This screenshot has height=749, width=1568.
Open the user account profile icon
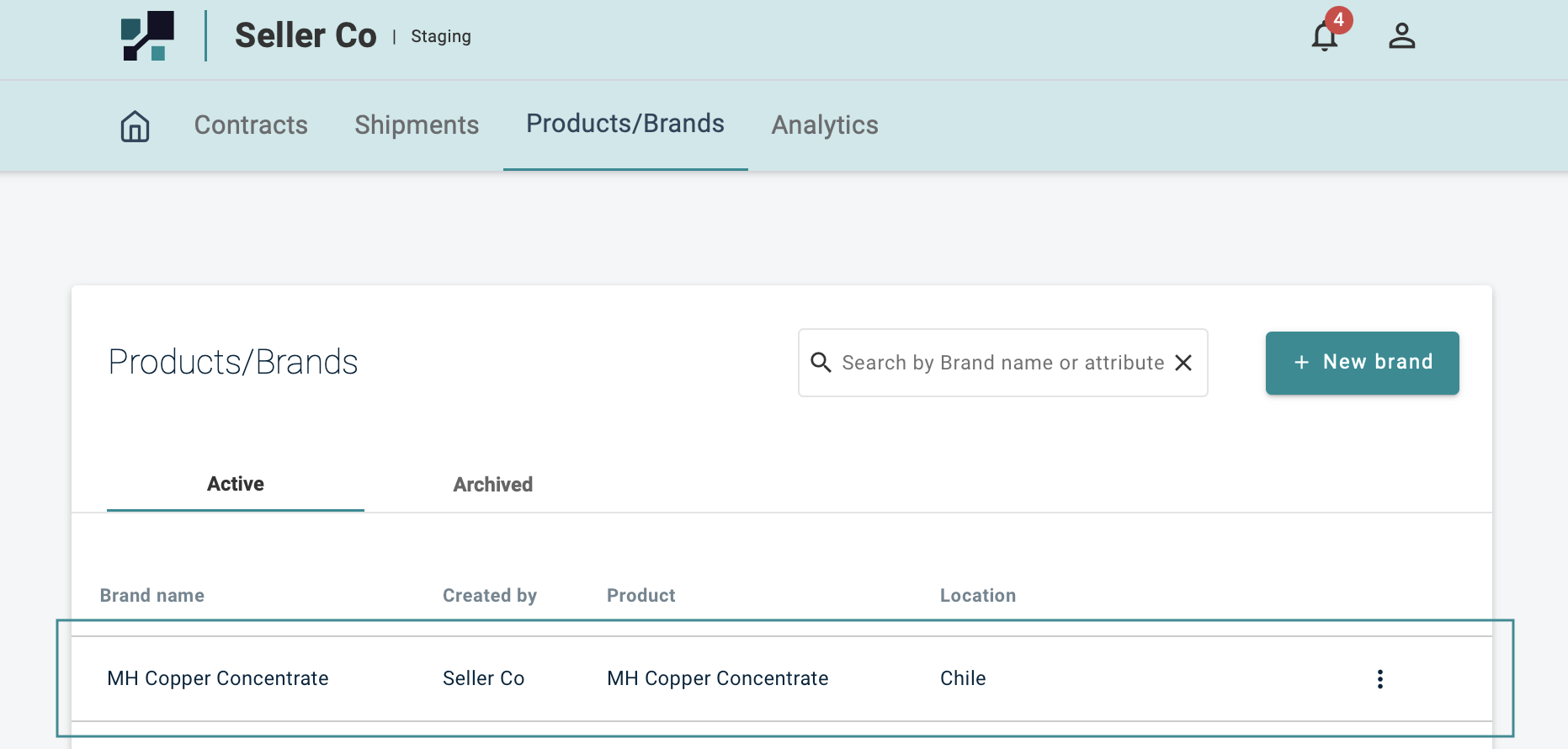pos(1401,36)
